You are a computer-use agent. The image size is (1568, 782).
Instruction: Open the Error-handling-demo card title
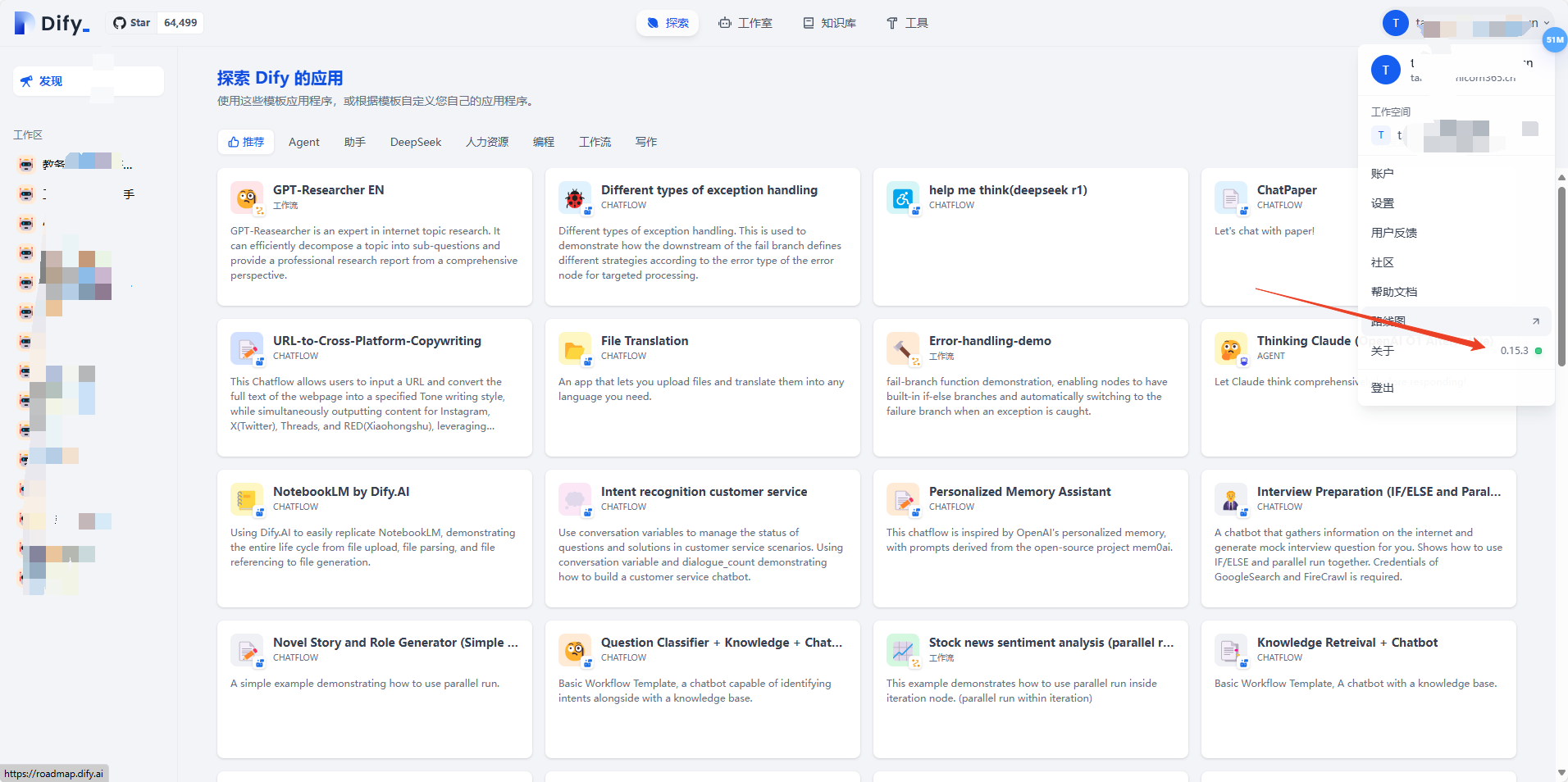990,341
